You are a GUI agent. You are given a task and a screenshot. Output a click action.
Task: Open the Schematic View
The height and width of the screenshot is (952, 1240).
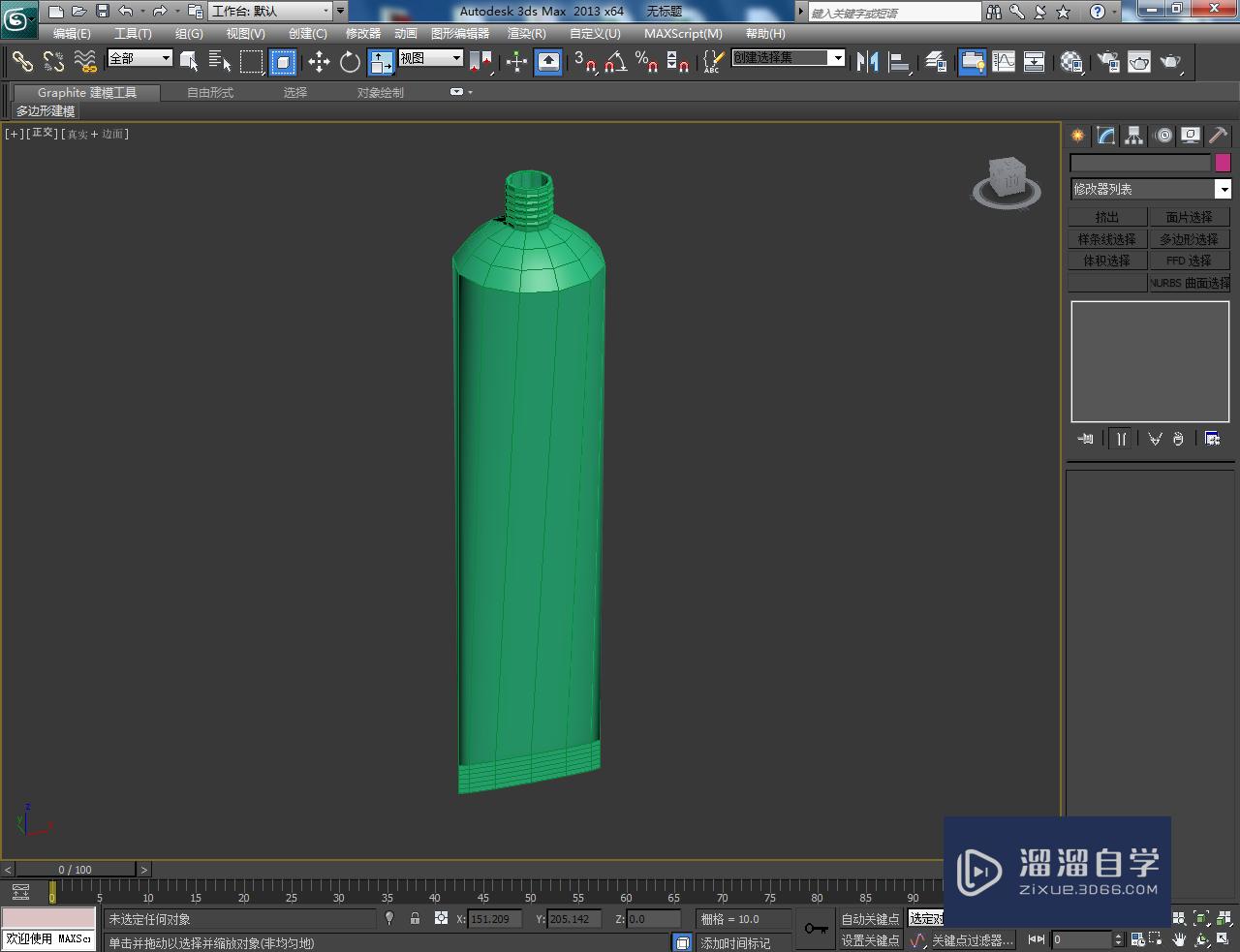pos(1035,62)
